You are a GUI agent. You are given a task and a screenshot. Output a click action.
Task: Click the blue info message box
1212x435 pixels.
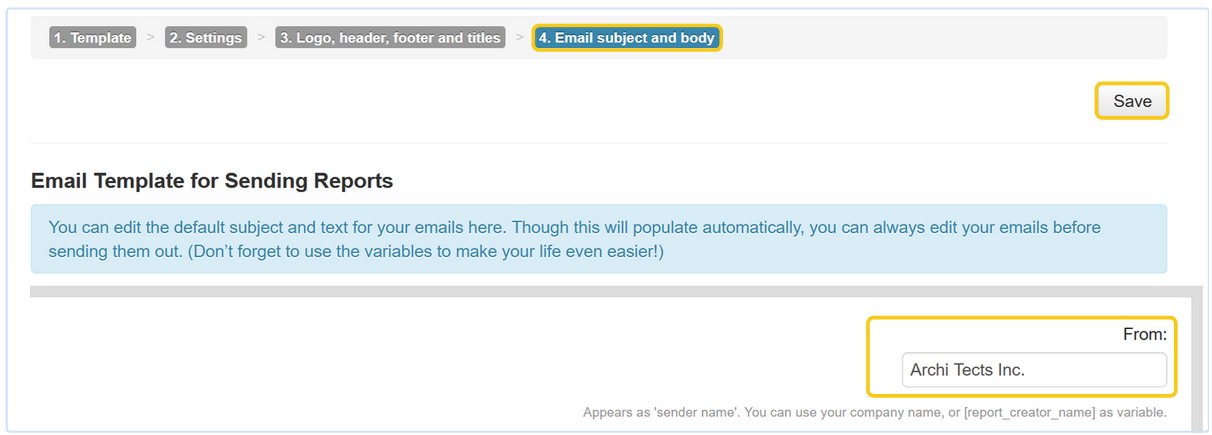(x=598, y=239)
